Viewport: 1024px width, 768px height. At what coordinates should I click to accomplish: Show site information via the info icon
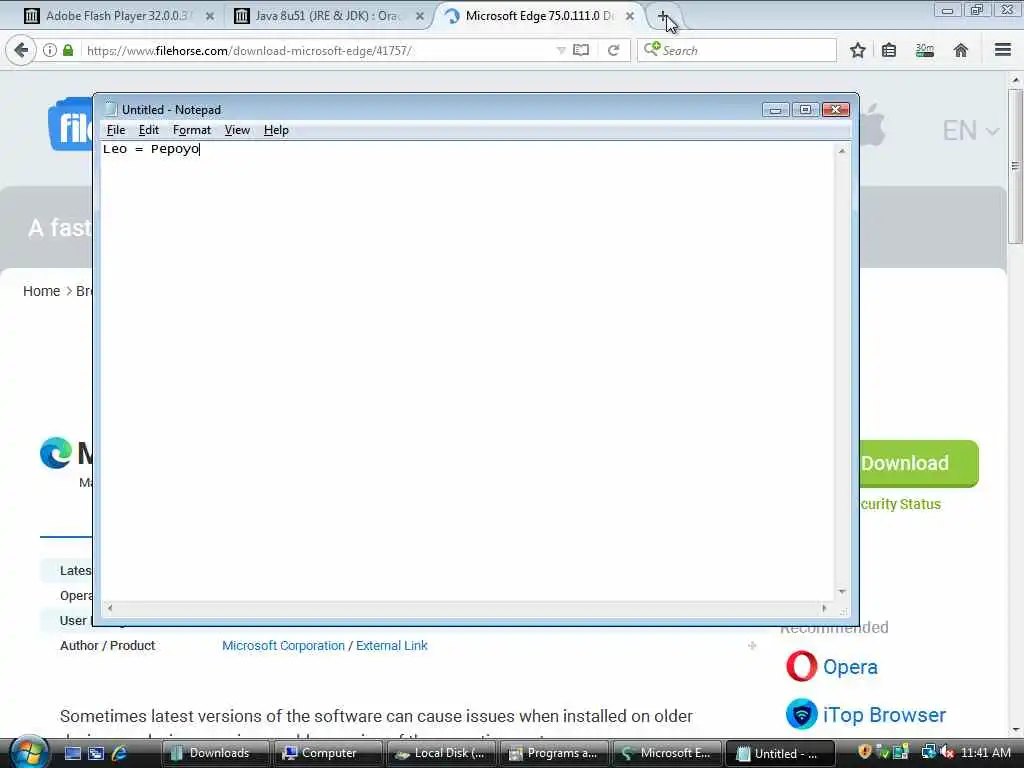click(x=50, y=50)
